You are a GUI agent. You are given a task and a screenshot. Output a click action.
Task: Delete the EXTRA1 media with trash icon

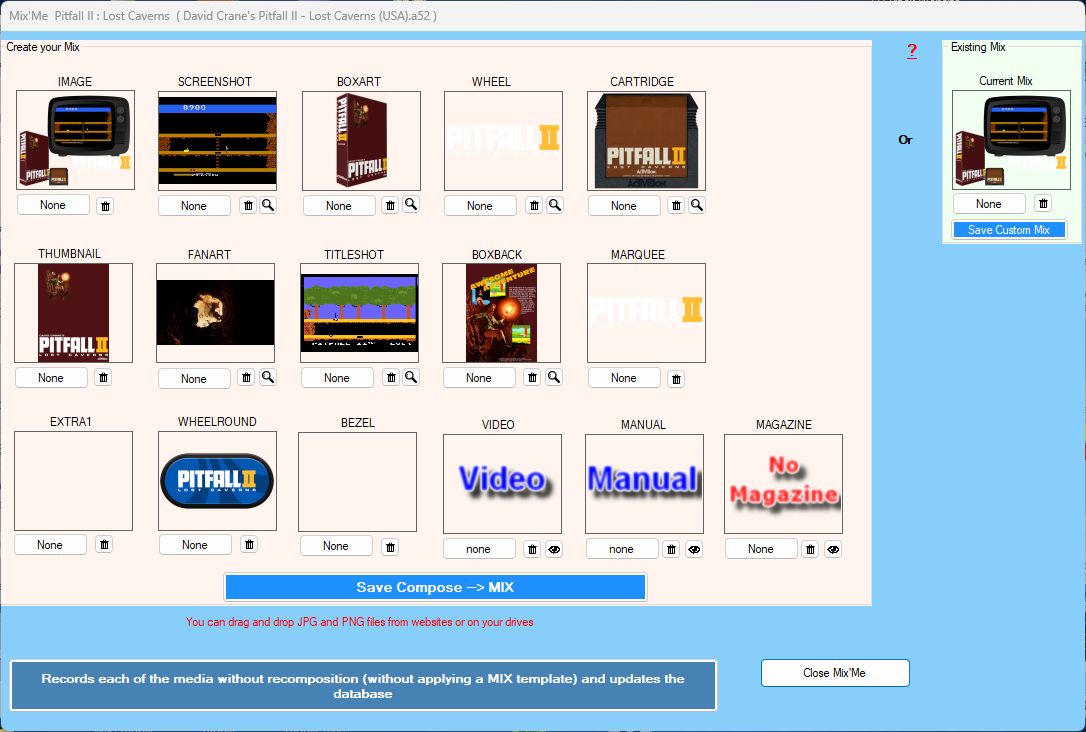click(104, 544)
